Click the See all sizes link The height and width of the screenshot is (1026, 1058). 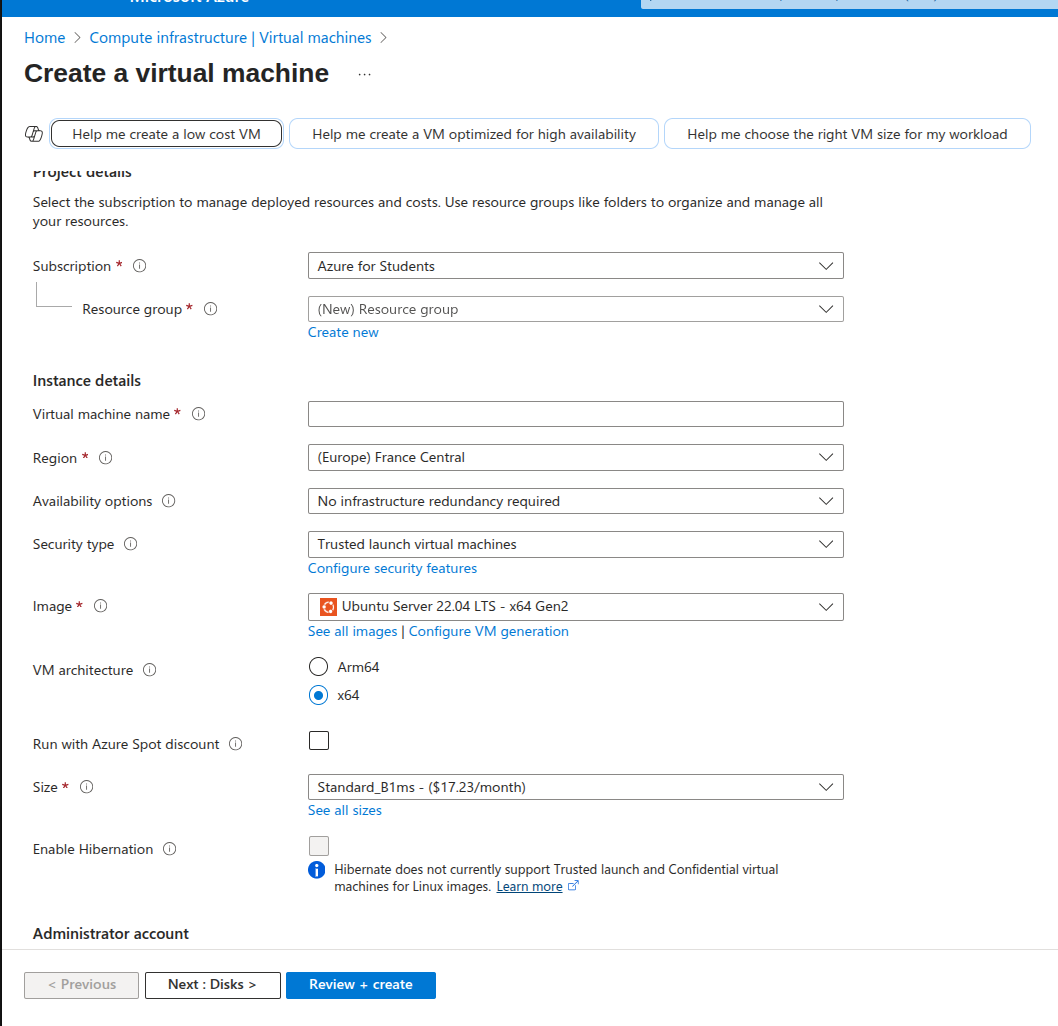pyautogui.click(x=345, y=810)
